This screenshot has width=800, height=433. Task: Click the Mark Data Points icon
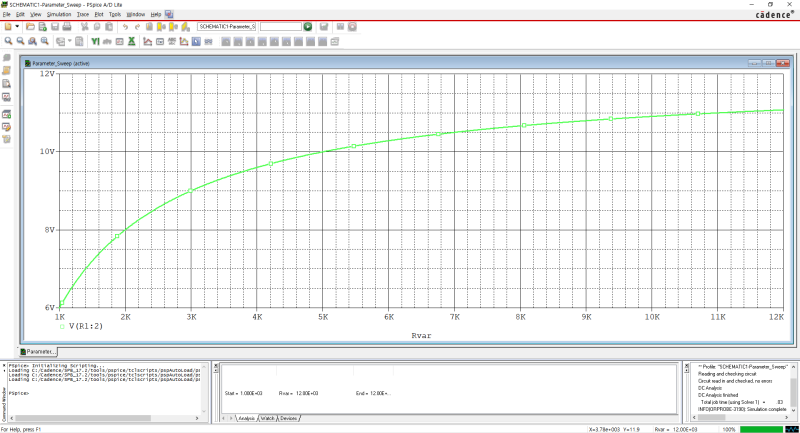[184, 41]
